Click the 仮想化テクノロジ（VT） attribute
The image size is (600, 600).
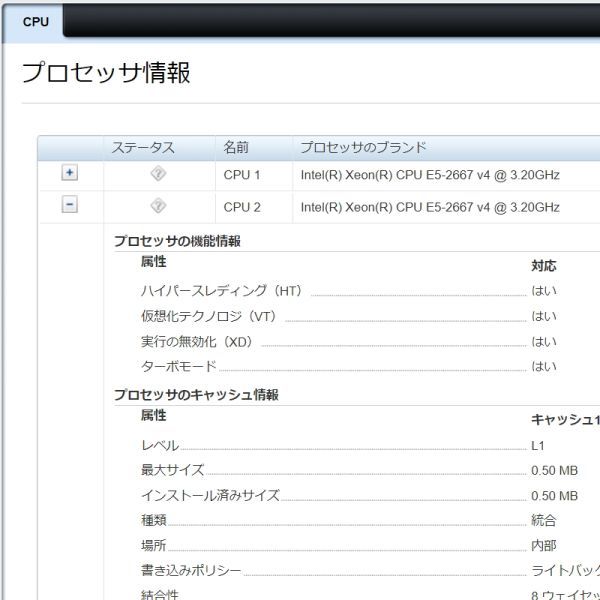tap(208, 316)
